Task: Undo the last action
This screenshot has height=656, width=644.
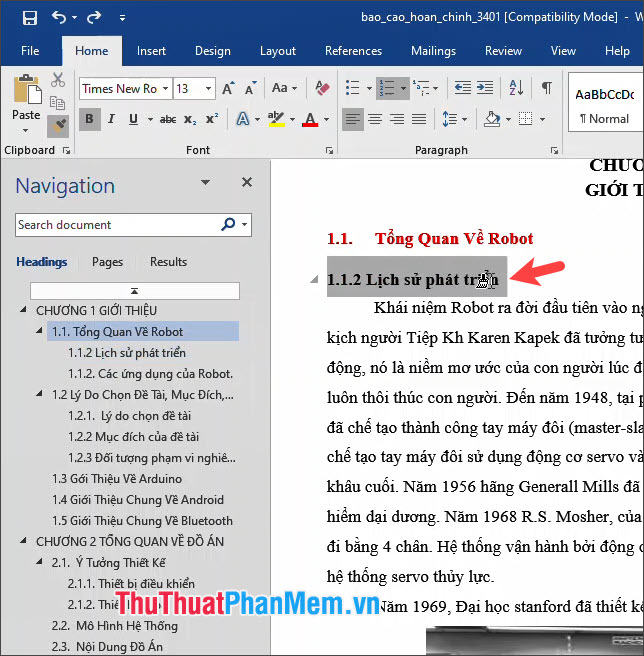Action: [x=59, y=17]
